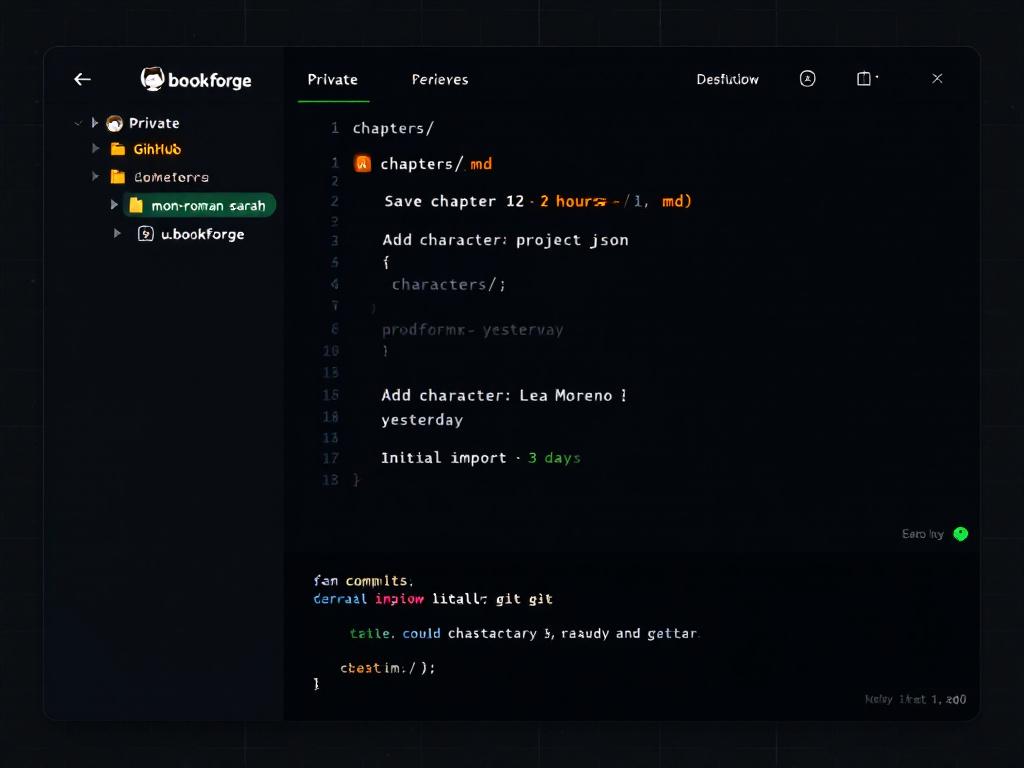Click the Desfluiow menu label
The image size is (1024, 768).
point(728,78)
